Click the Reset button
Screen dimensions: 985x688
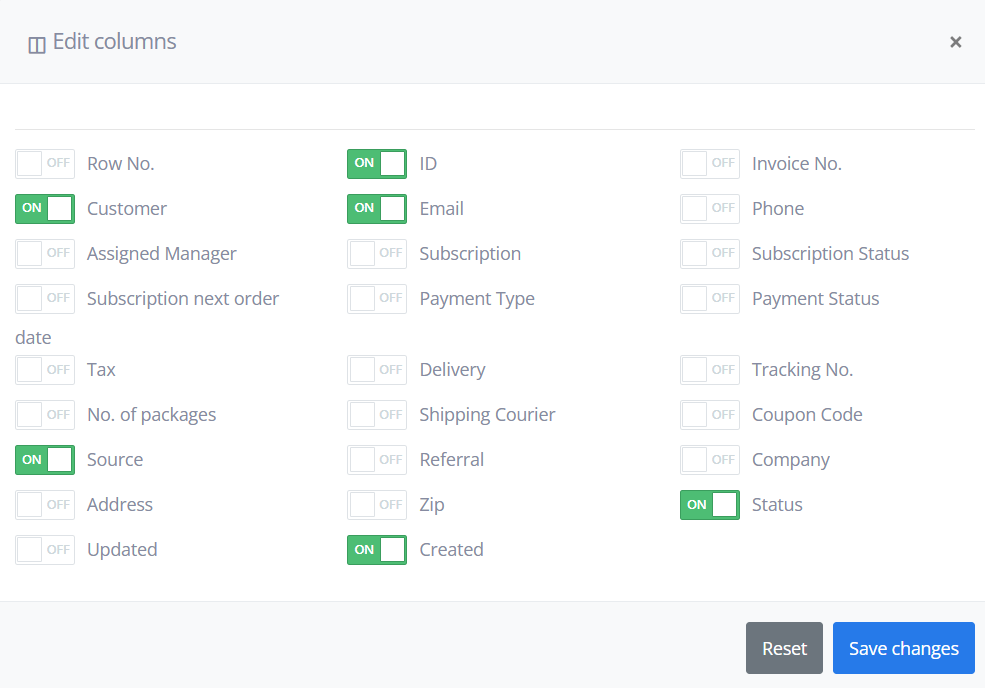[x=784, y=648]
